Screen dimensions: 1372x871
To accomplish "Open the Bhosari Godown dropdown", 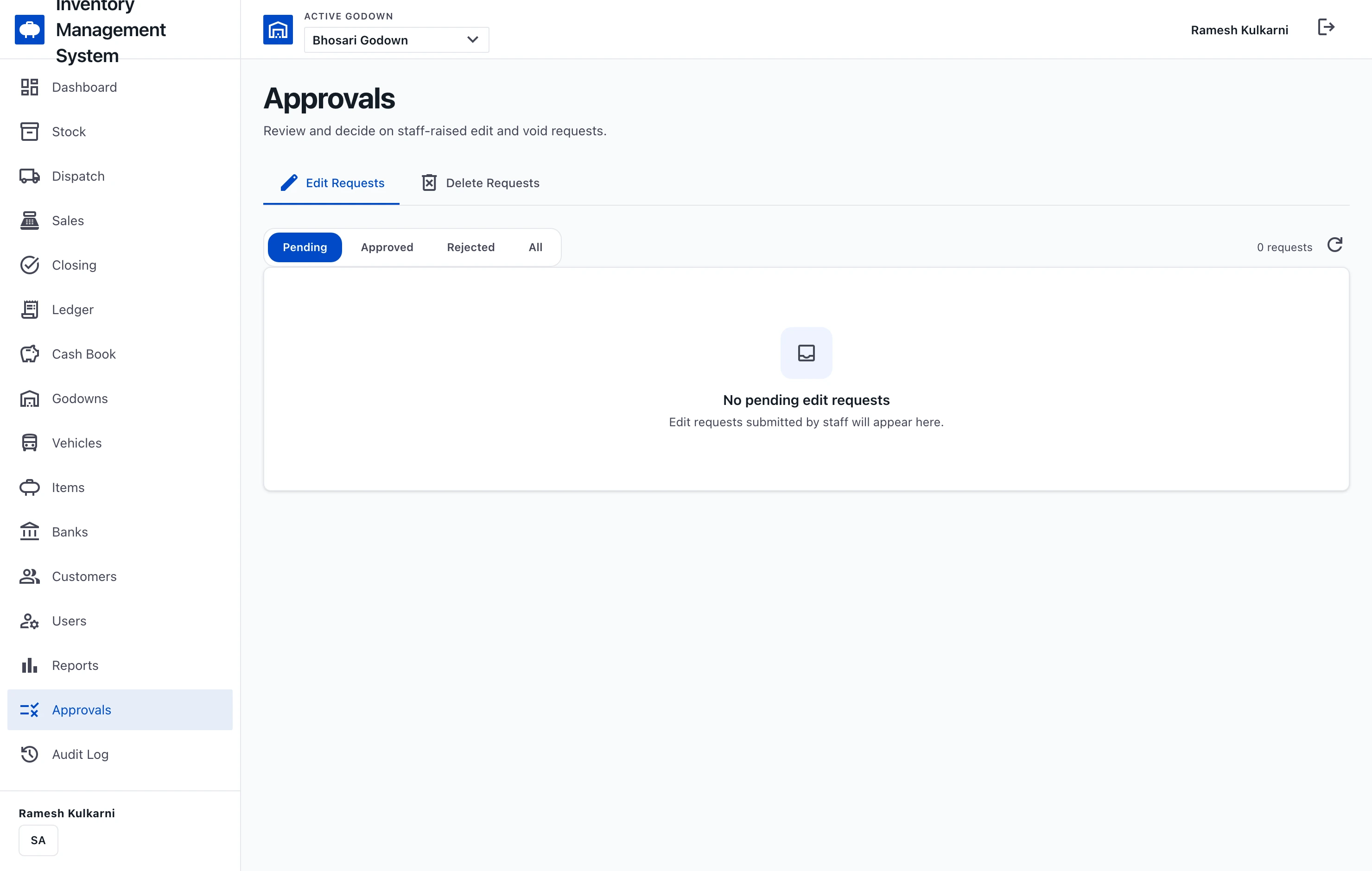I will click(397, 40).
